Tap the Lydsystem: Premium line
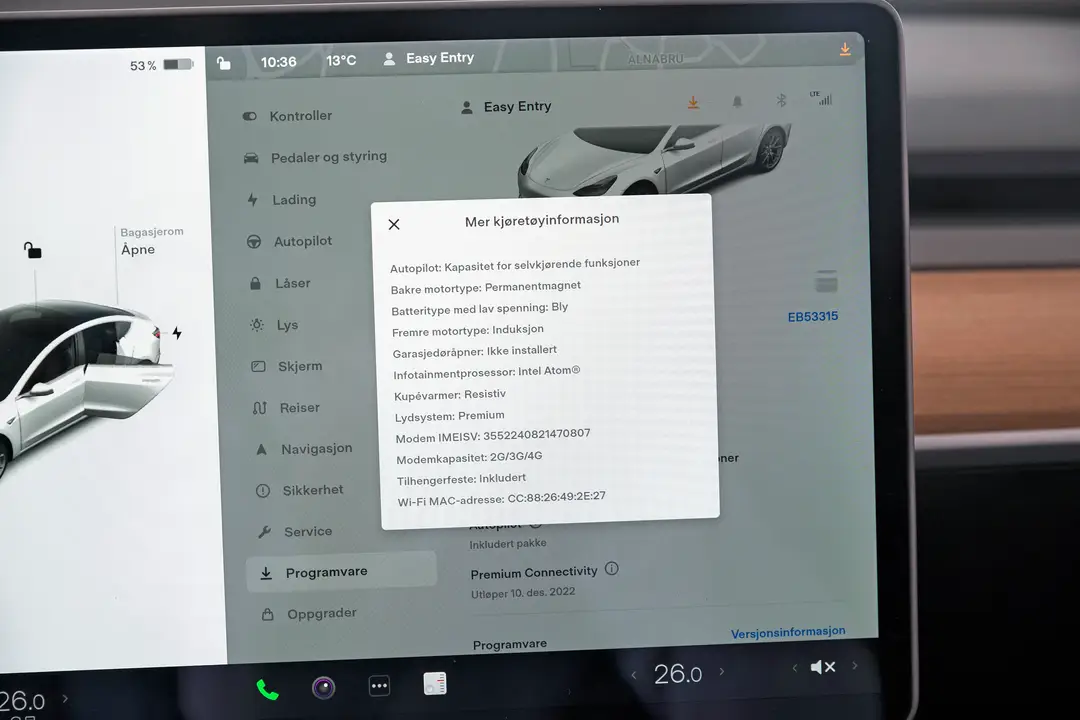The height and width of the screenshot is (720, 1080). click(449, 416)
